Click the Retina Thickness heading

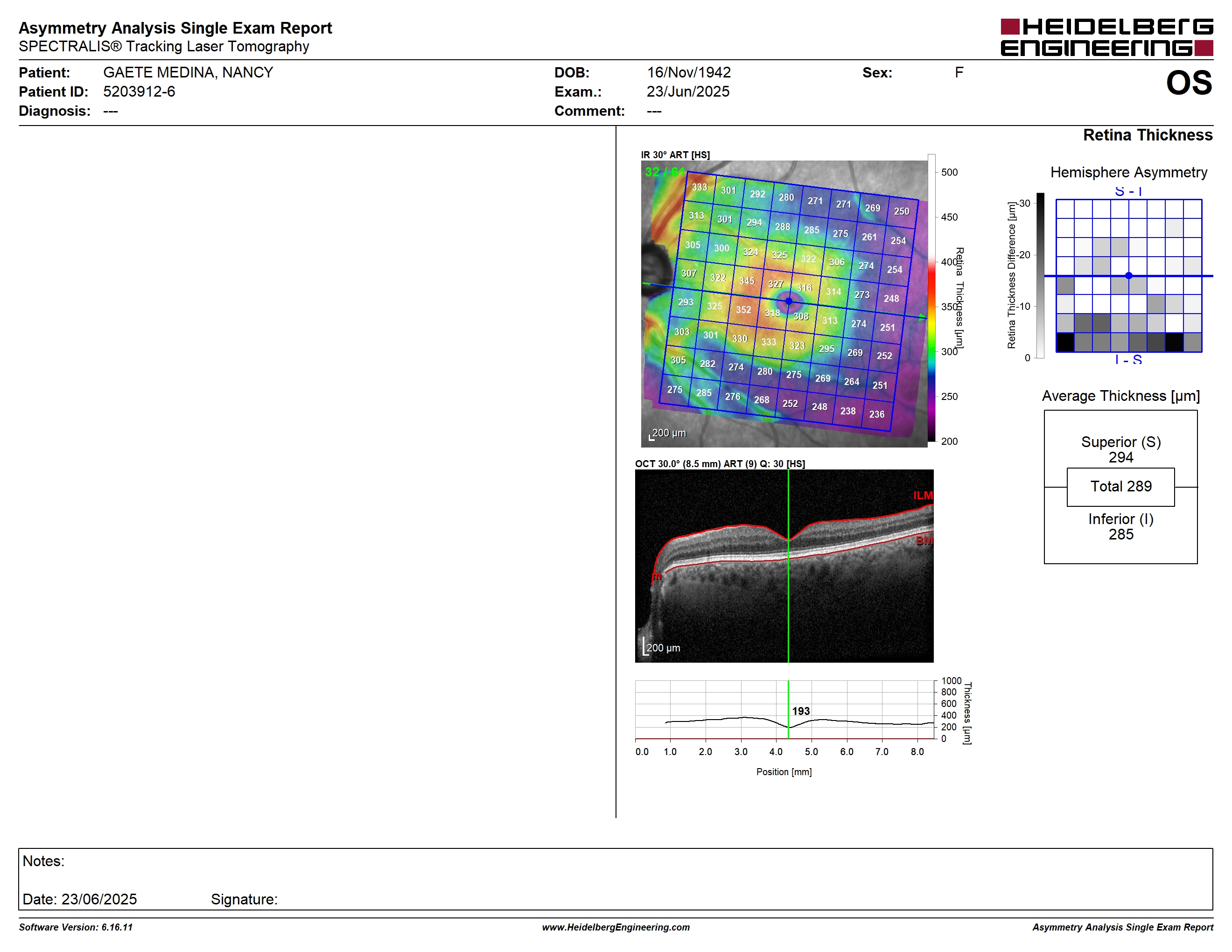tap(1148, 135)
